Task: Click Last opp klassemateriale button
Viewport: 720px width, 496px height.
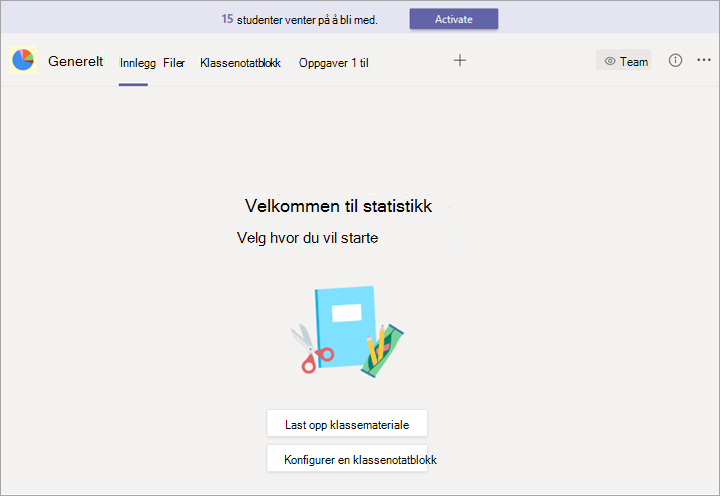Action: coord(347,423)
